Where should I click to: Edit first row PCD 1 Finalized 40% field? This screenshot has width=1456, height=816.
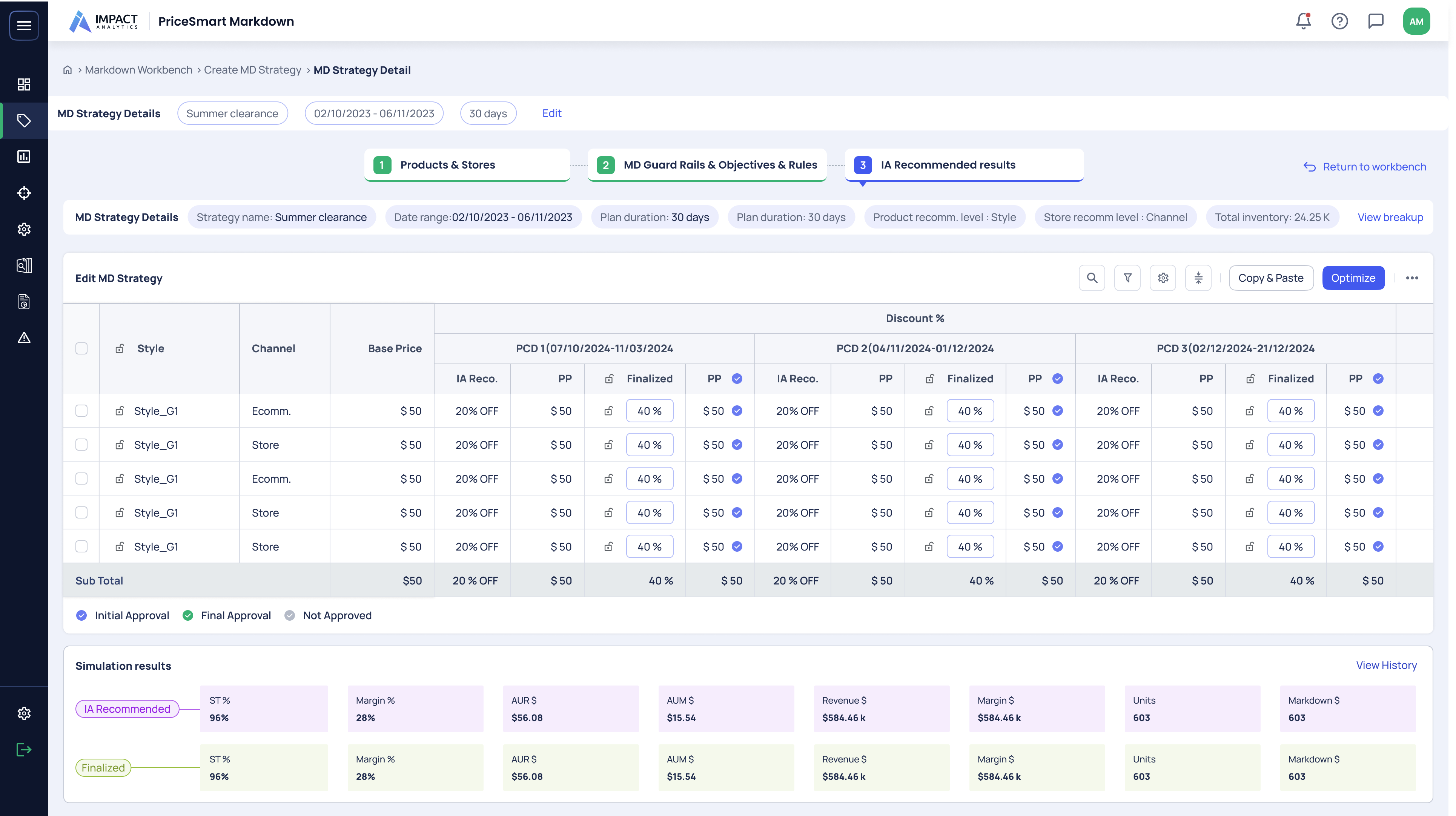coord(650,411)
